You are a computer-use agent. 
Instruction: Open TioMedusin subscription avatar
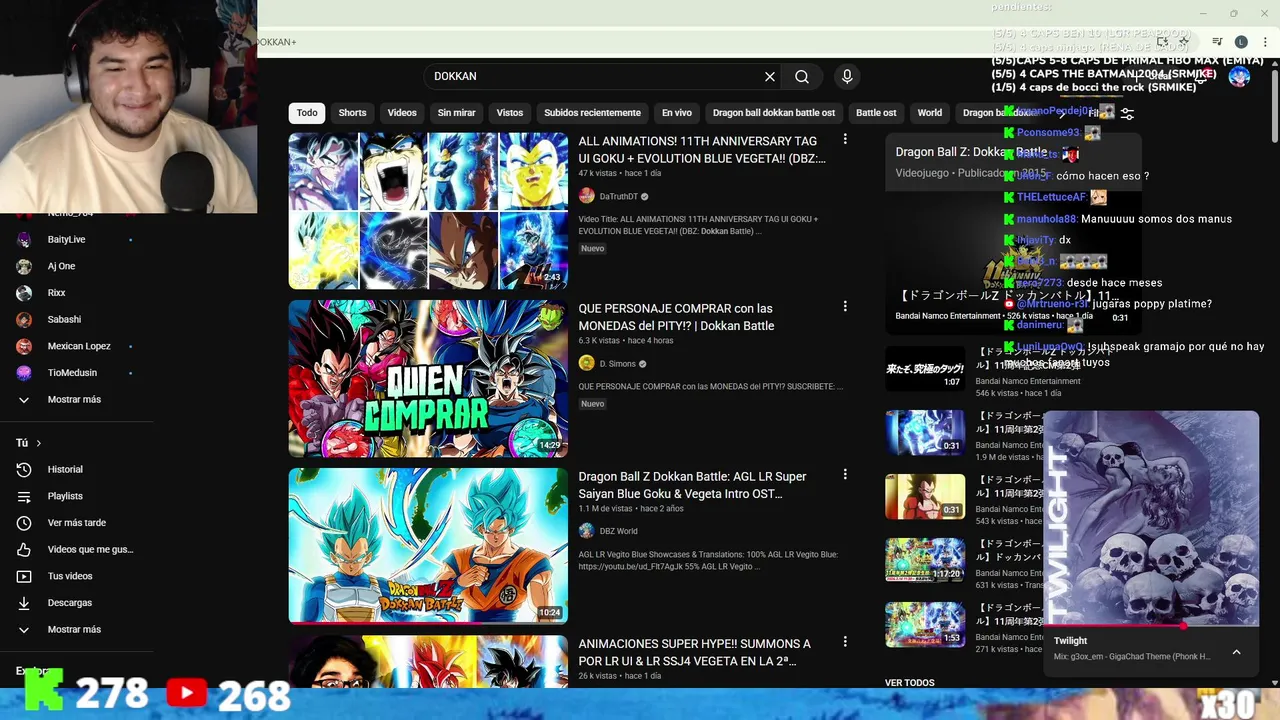tap(24, 373)
